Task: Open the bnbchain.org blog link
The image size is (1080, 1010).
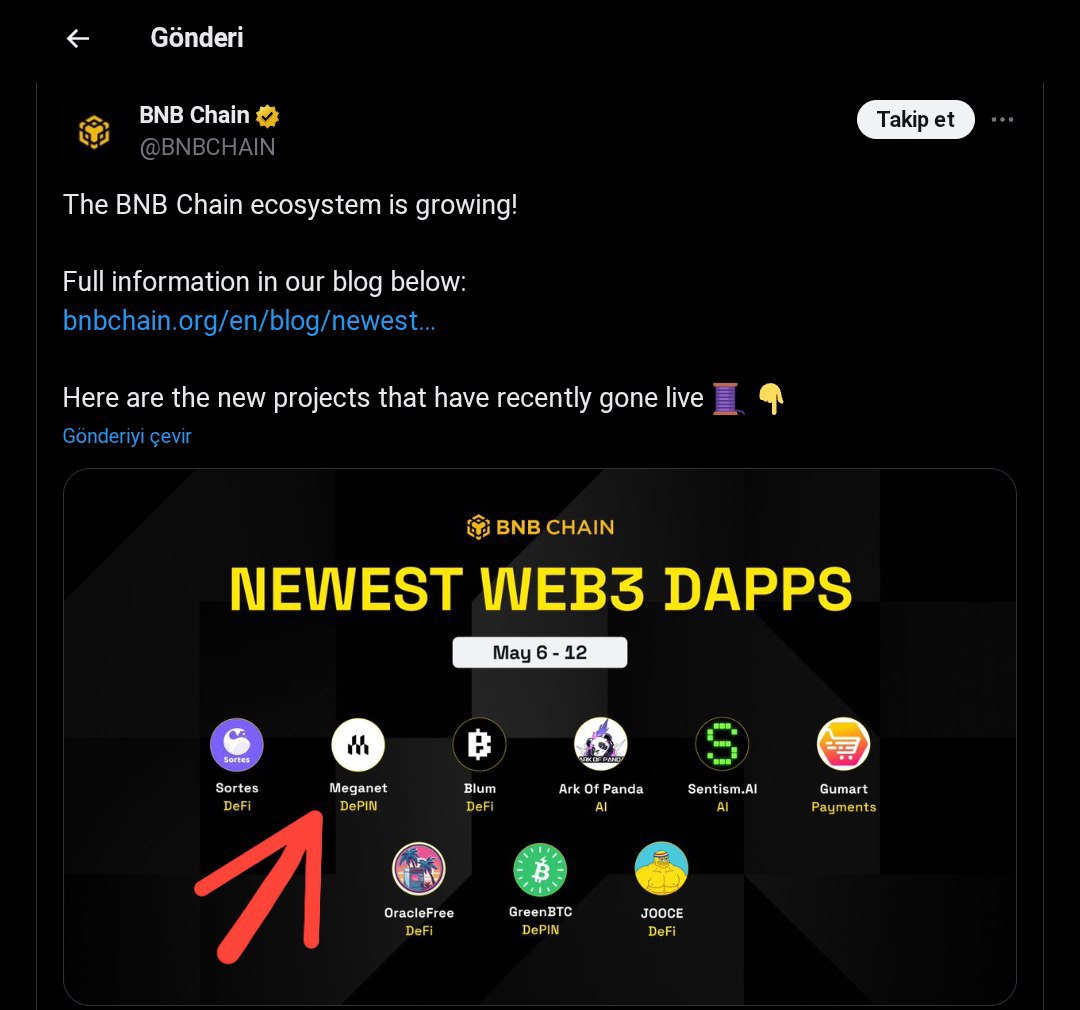Action: (249, 321)
